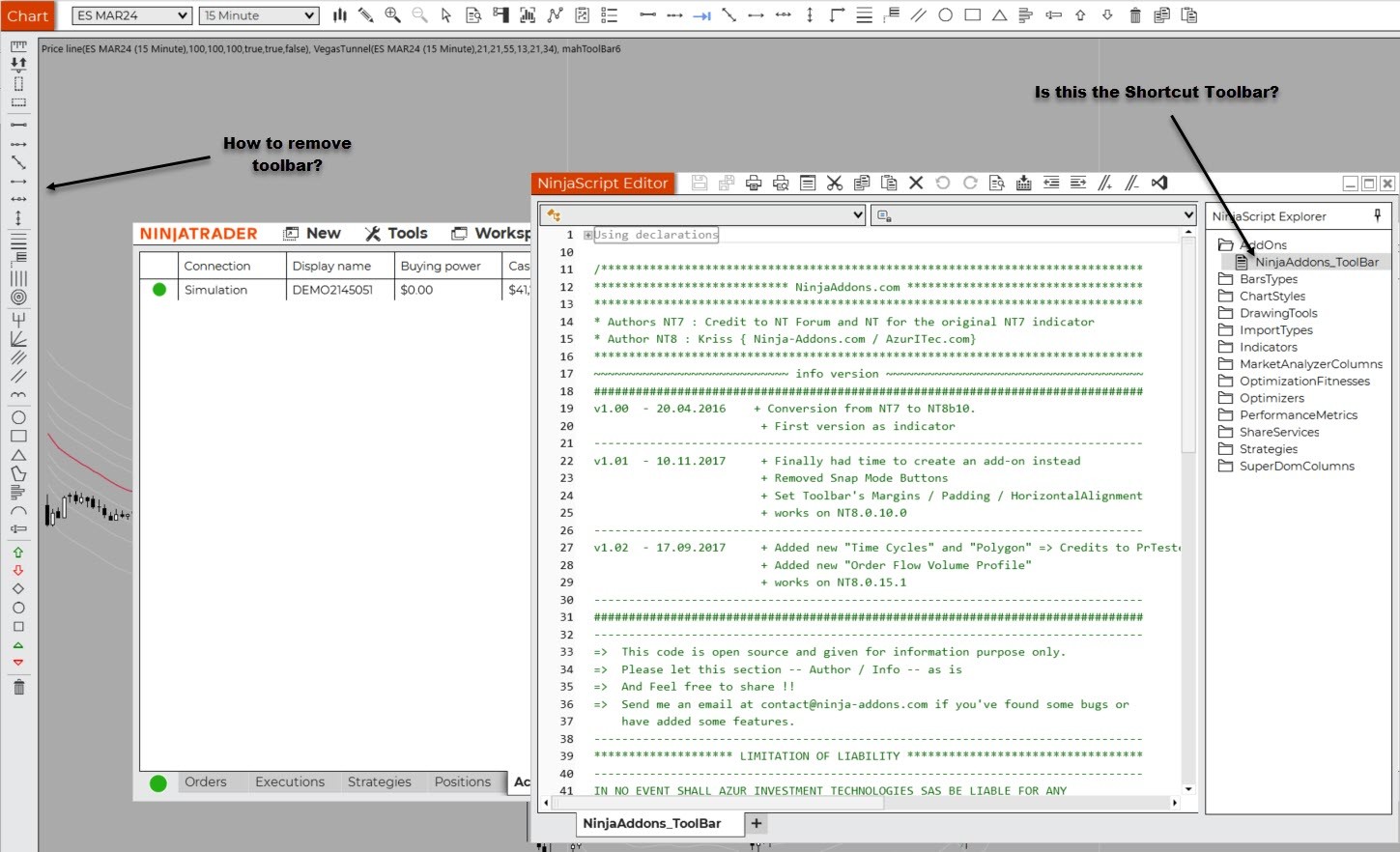Select the concentric circles tool in left toolbar
Screen dimensions: 1400x852
18,298
